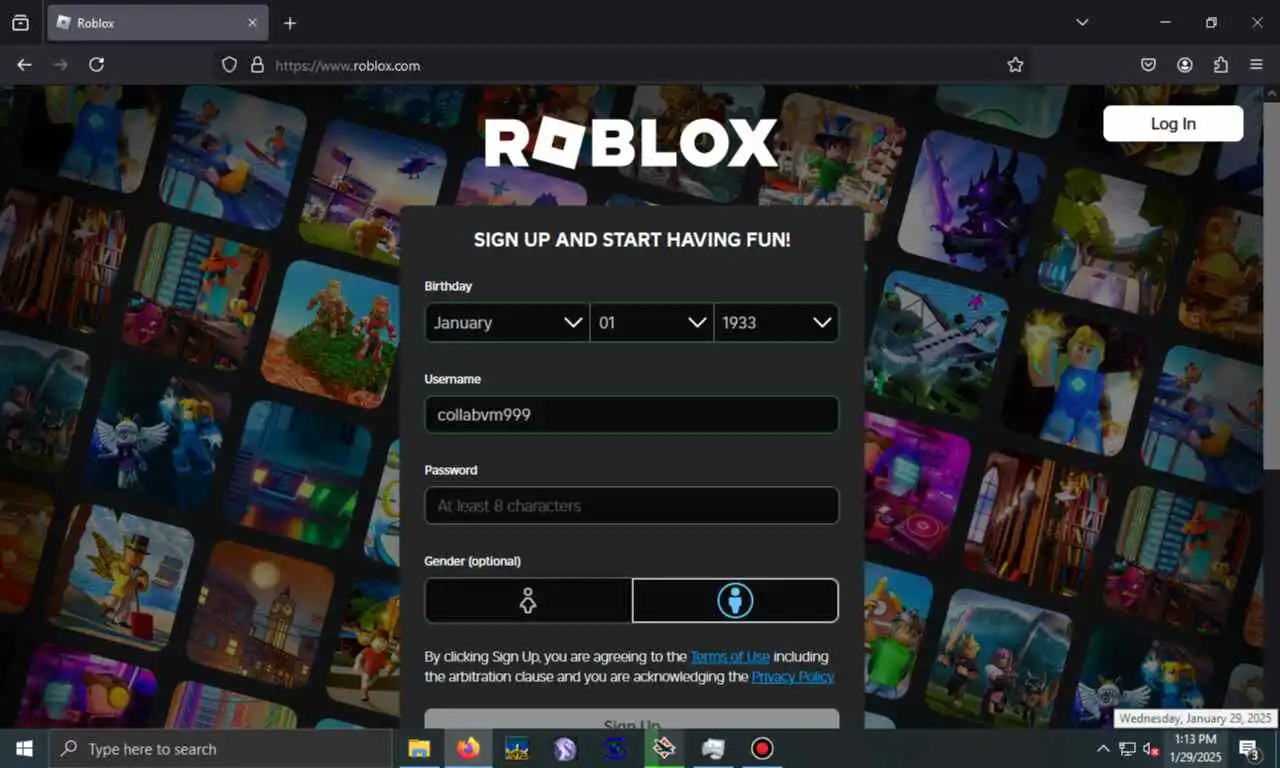The image size is (1280, 768).
Task: Click the Log In button
Action: pos(1173,124)
